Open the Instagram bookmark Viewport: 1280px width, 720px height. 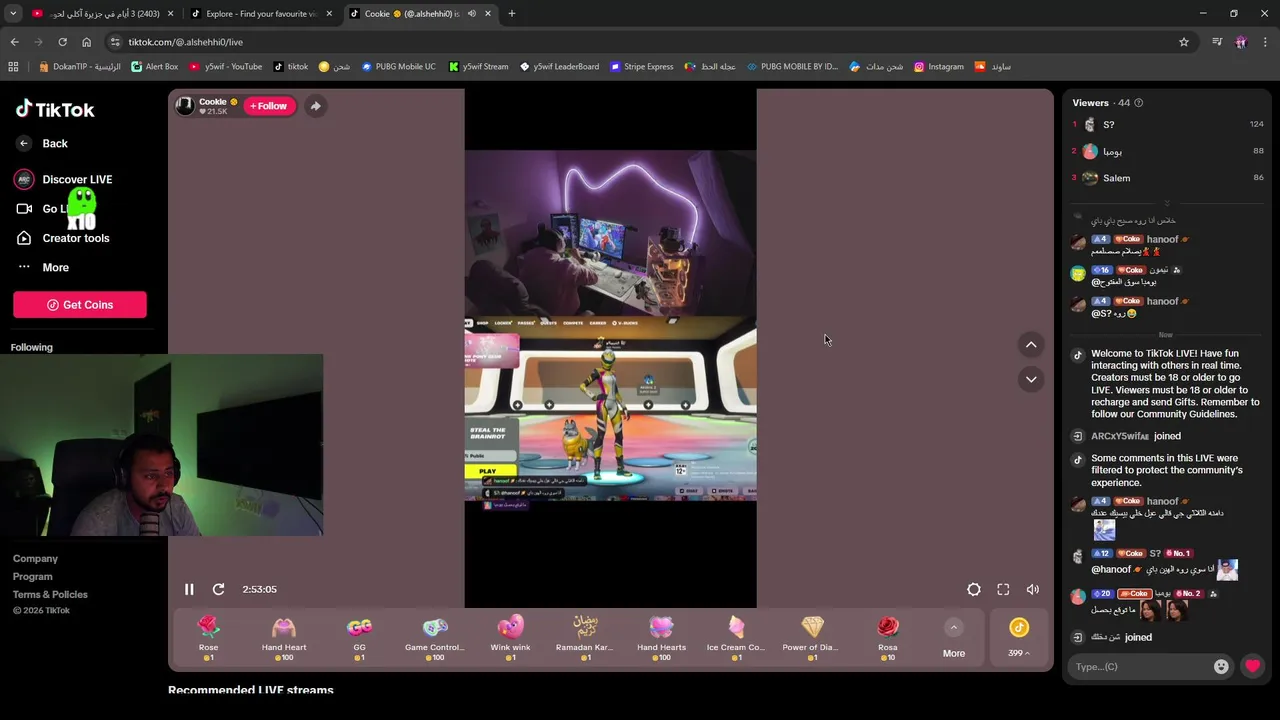(938, 67)
